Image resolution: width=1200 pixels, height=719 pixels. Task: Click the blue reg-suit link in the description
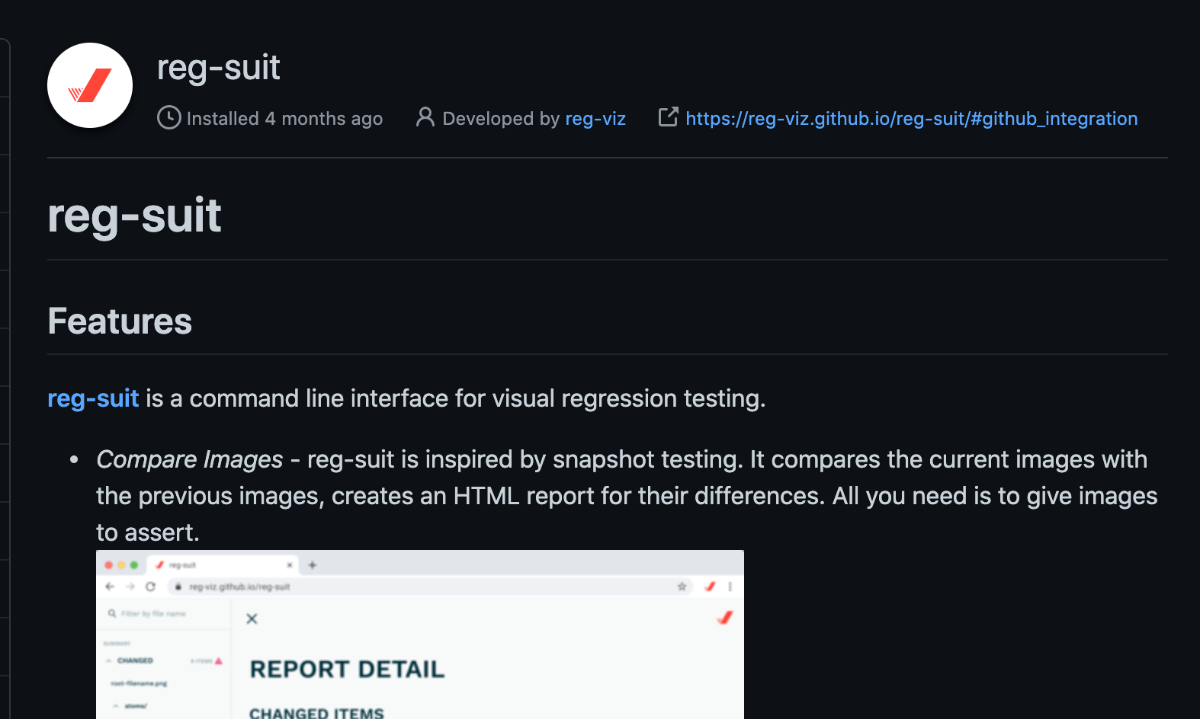click(93, 398)
